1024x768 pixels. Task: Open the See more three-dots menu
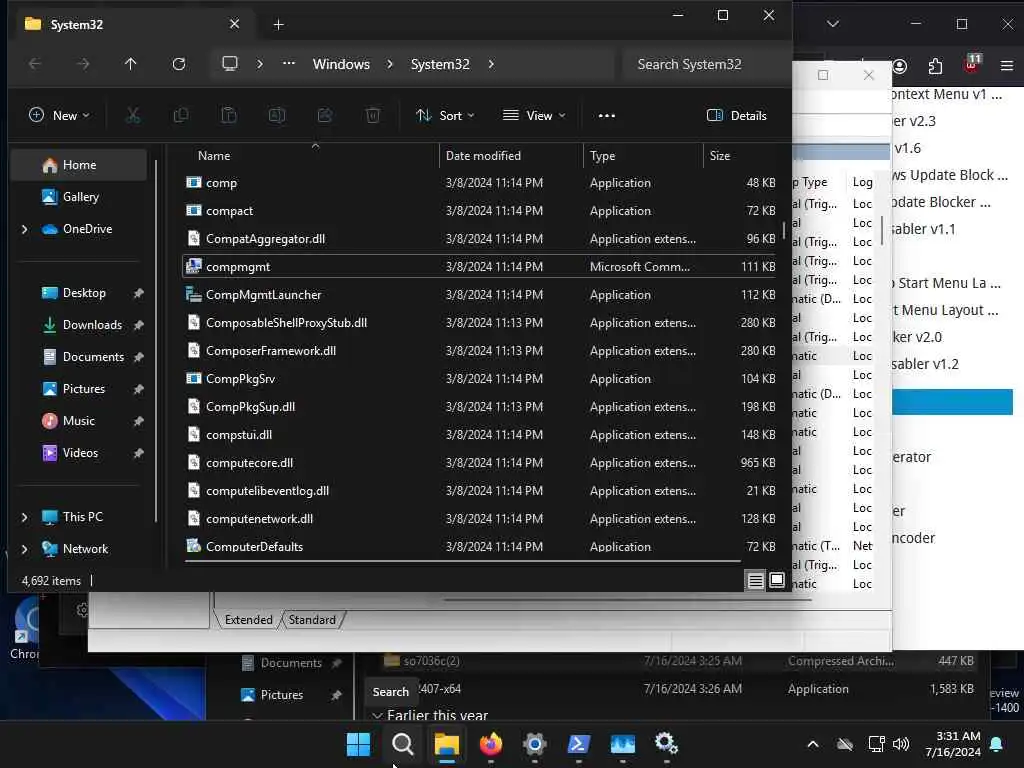(607, 116)
